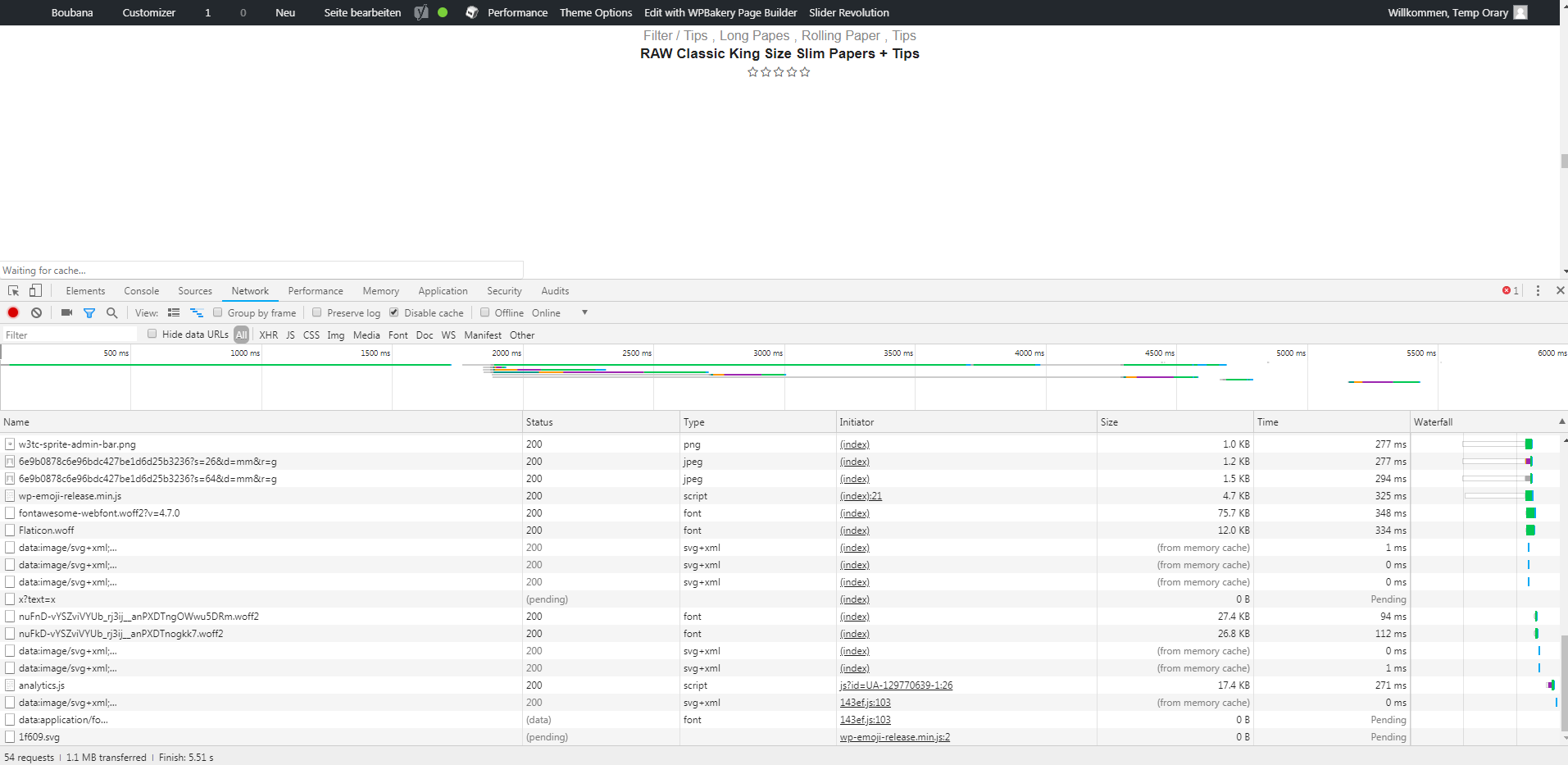Switch to the Elements tab
The width and height of the screenshot is (1568, 765).
pos(85,290)
